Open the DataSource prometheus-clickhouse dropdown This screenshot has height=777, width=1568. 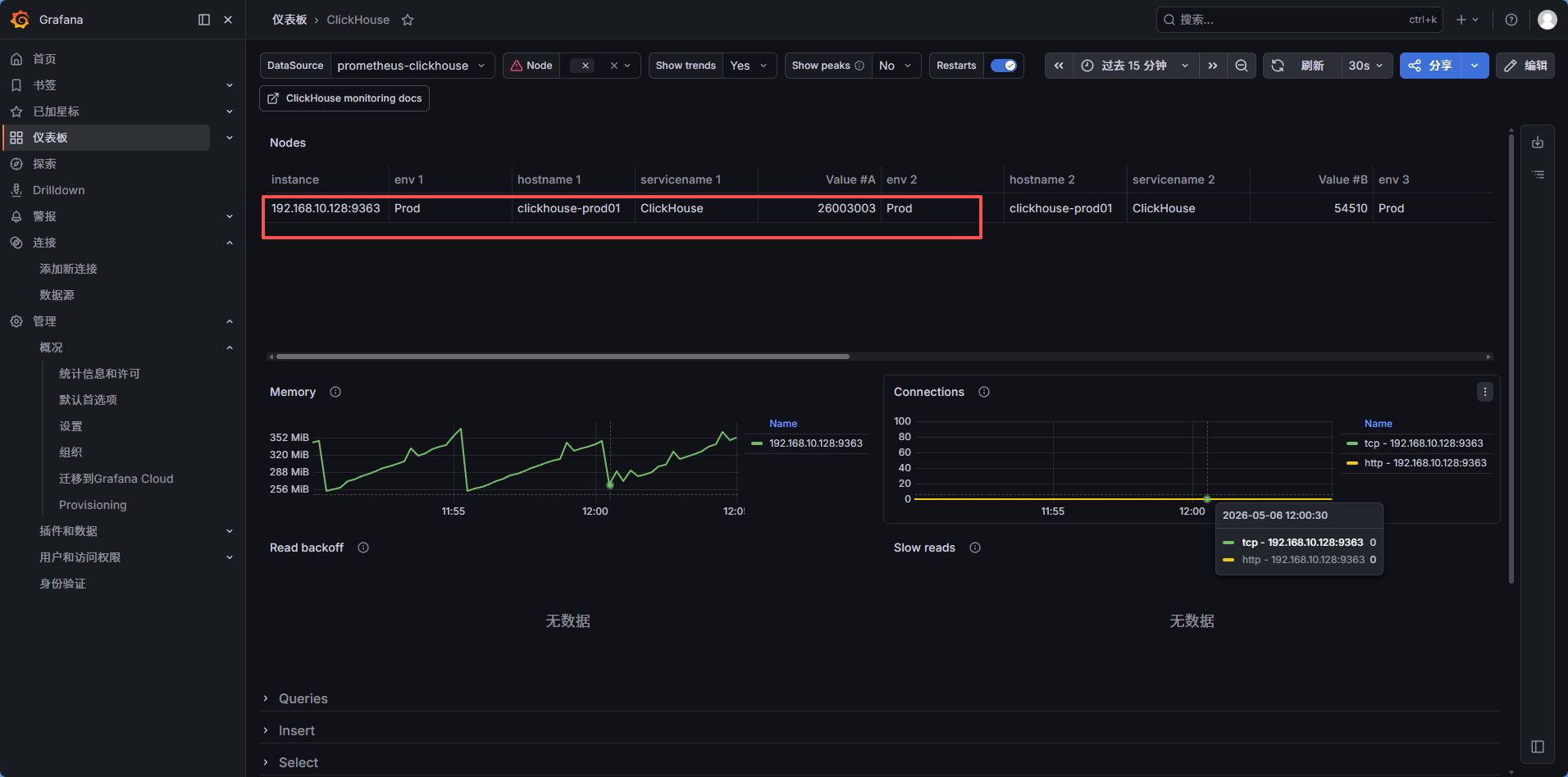pos(413,66)
